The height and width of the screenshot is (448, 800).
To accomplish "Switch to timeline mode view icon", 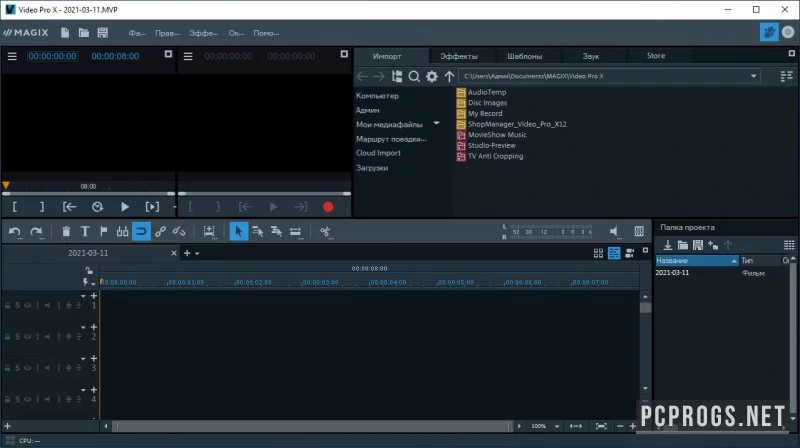I will (x=614, y=253).
